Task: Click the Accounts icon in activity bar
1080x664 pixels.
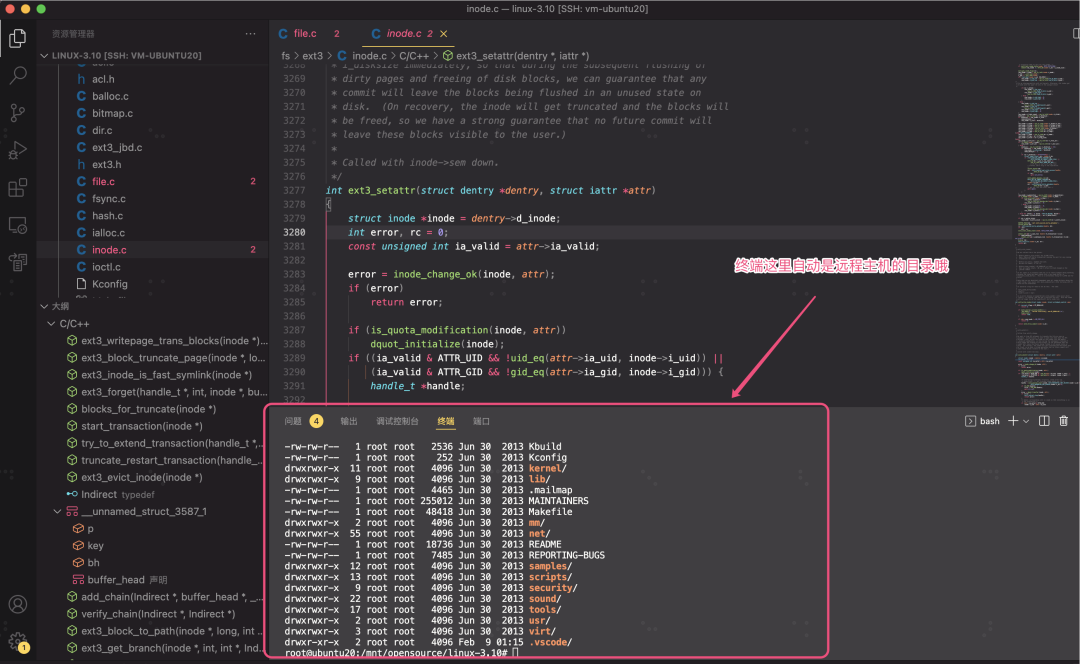Action: click(x=18, y=604)
